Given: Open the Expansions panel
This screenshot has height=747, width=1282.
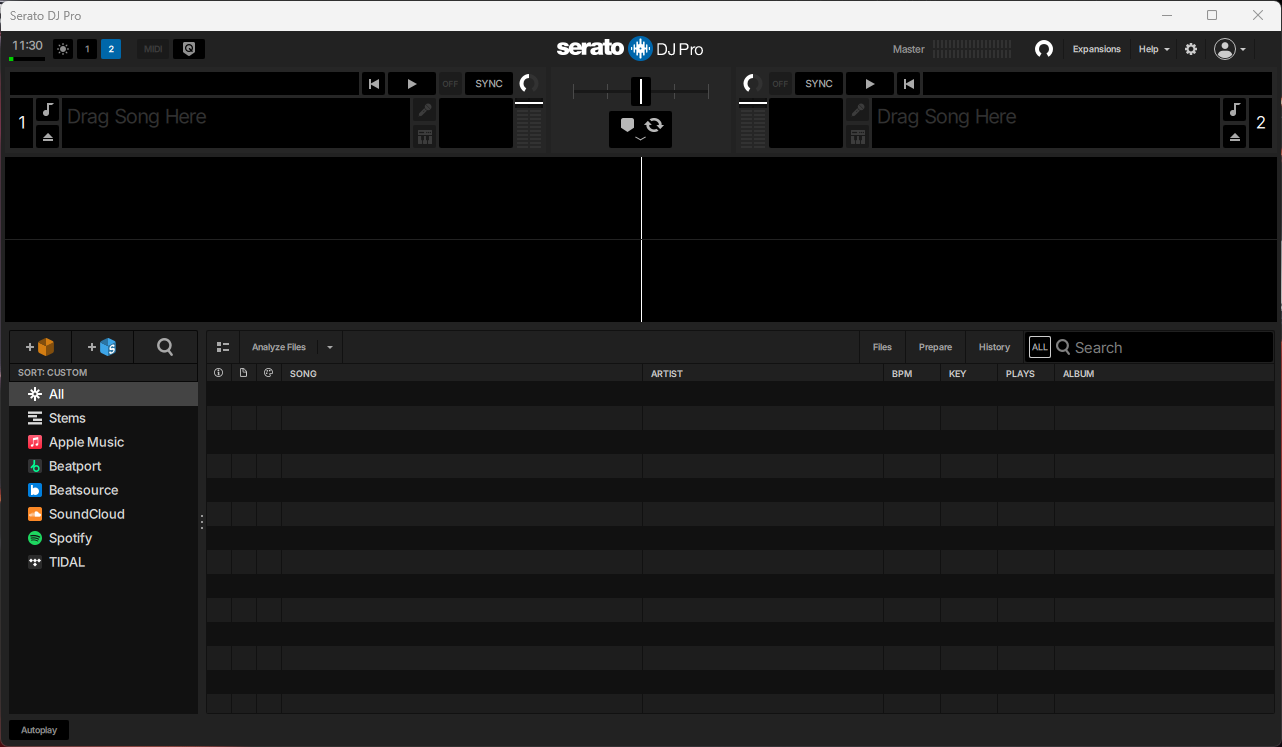Looking at the screenshot, I should point(1097,49).
